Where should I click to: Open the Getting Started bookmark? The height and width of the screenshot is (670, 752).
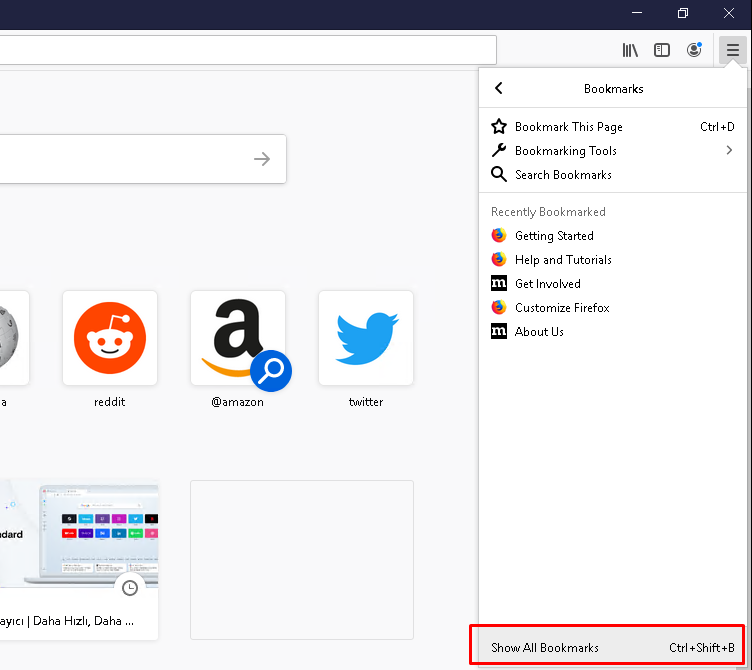[x=613, y=235]
